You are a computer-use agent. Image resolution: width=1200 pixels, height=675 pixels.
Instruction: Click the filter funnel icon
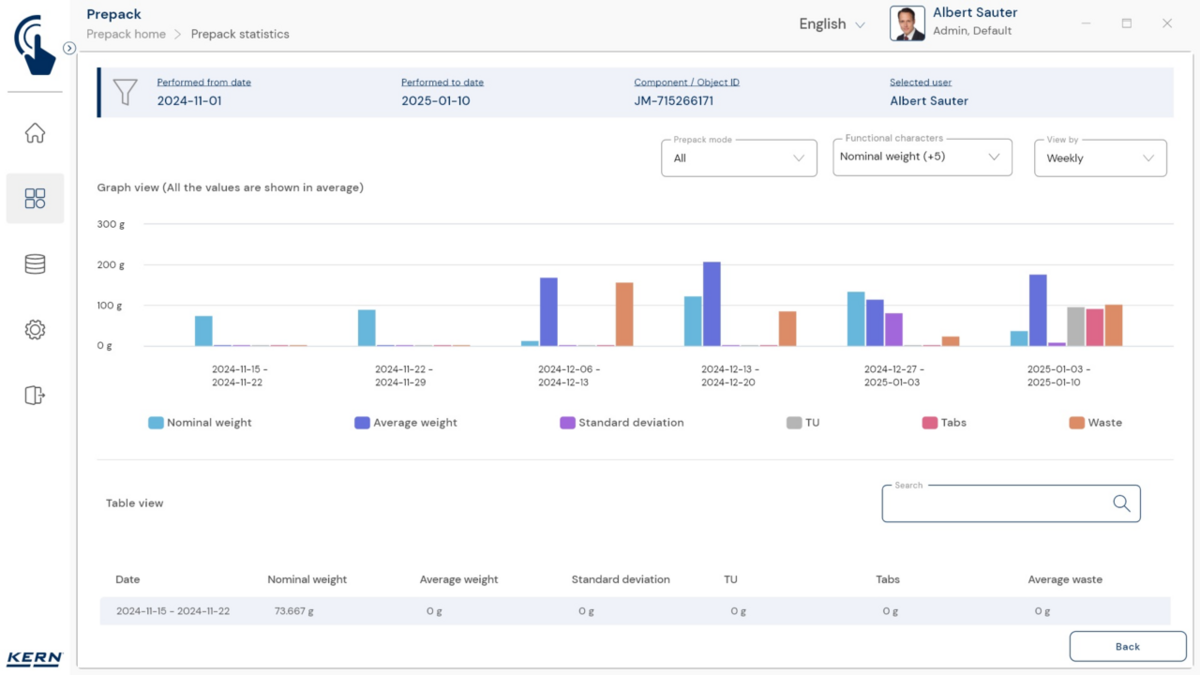click(x=125, y=92)
